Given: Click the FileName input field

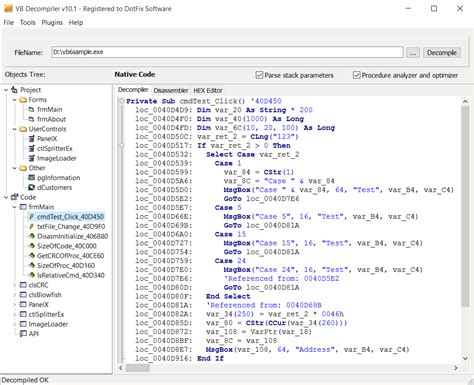Looking at the screenshot, I should (x=227, y=52).
